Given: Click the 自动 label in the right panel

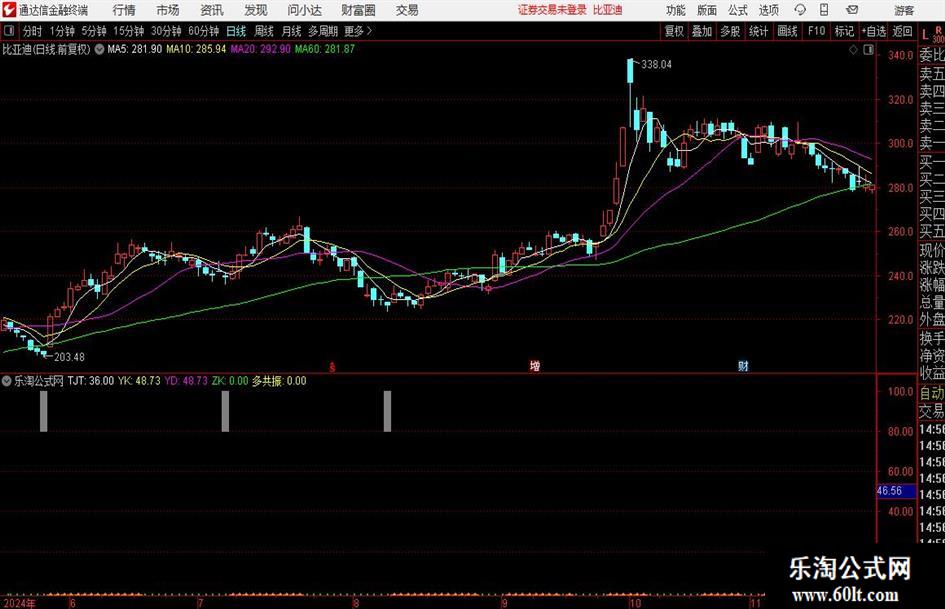Looking at the screenshot, I should (932, 393).
